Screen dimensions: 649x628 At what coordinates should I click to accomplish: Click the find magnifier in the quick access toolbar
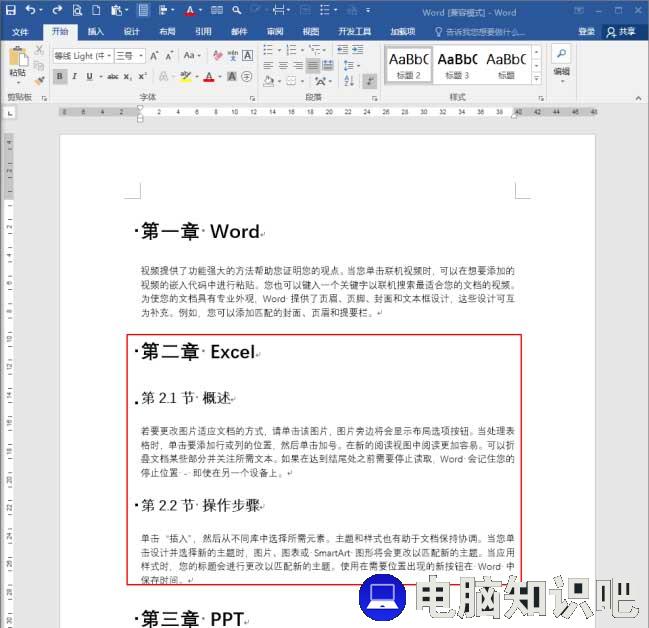(237, 10)
